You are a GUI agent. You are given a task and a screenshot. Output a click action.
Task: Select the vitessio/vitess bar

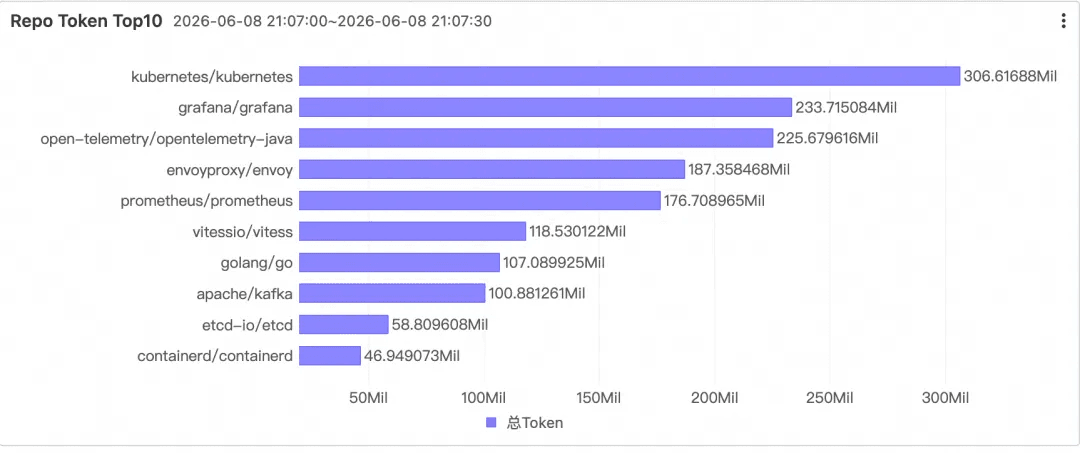point(413,231)
